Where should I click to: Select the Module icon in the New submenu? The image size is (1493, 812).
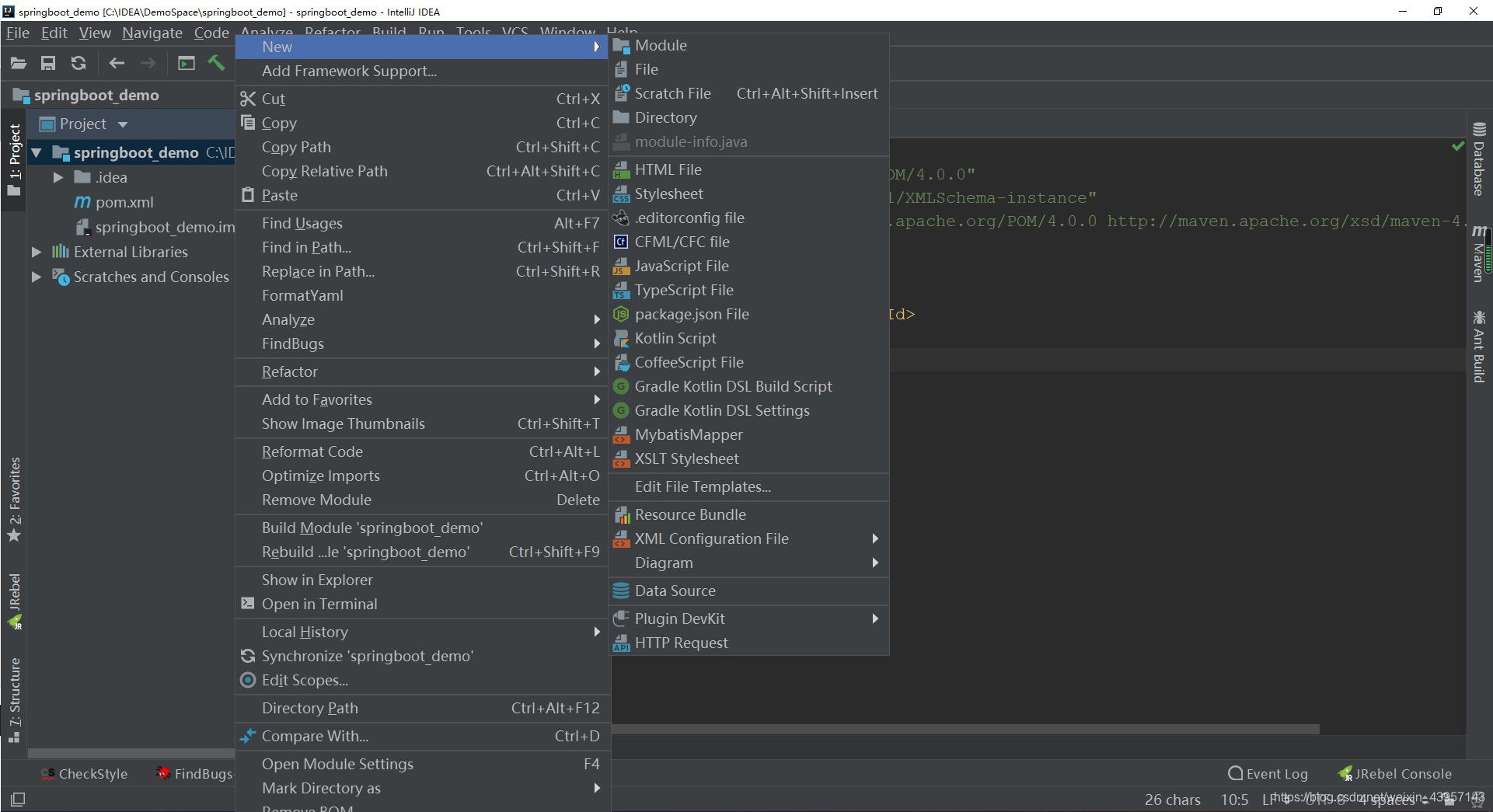coord(621,46)
